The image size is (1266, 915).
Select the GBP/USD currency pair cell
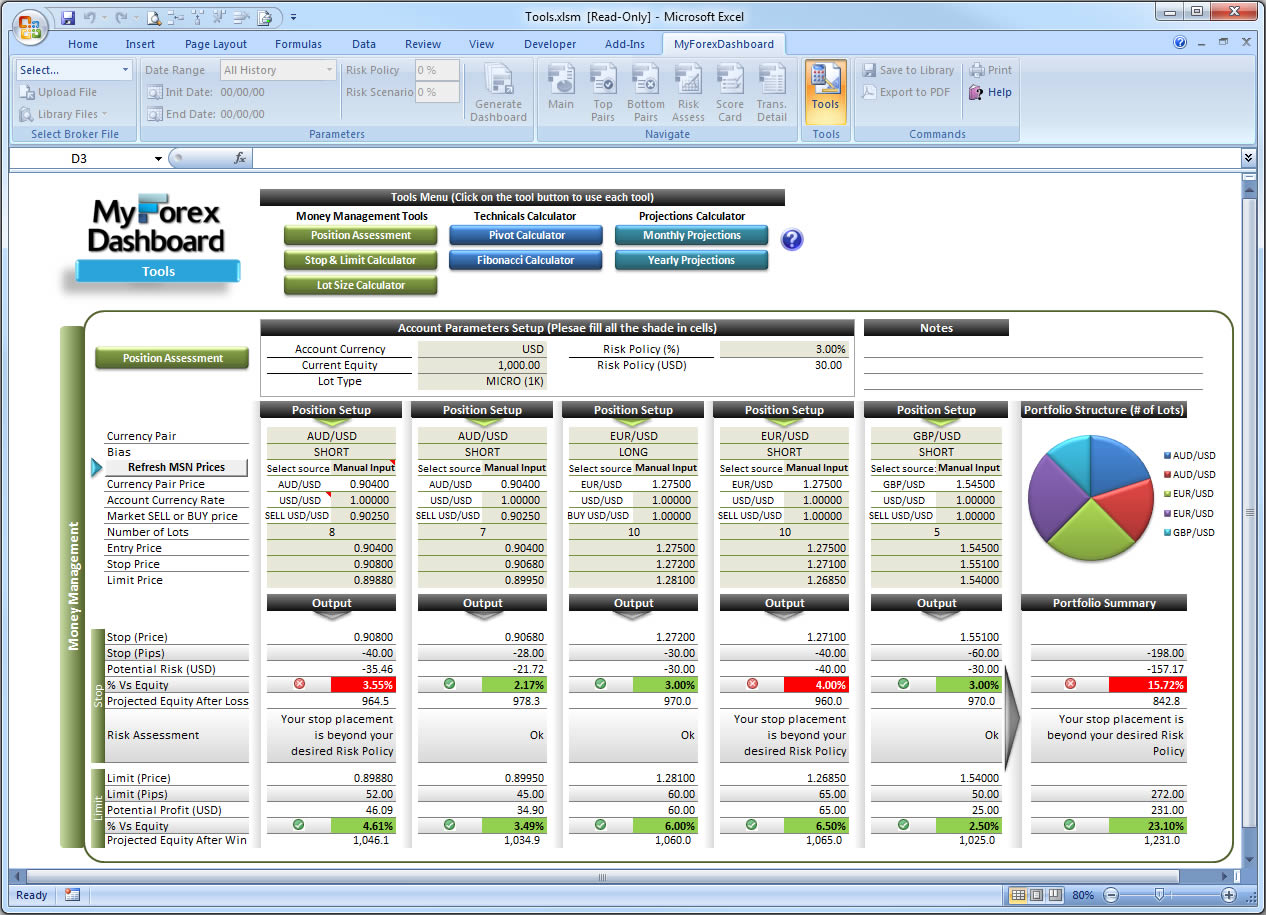pos(936,436)
